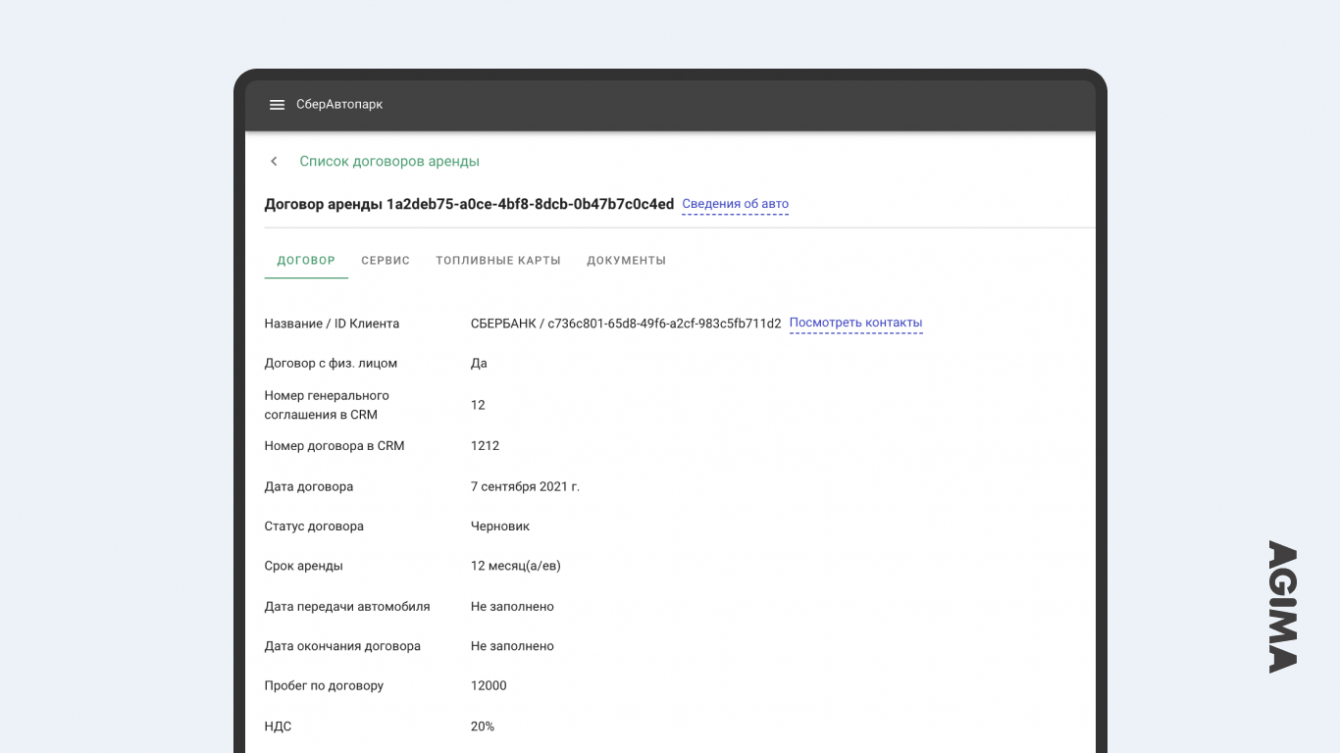This screenshot has width=1340, height=753.
Task: Click the Договор аренды heading
Action: pyautogui.click(x=468, y=204)
